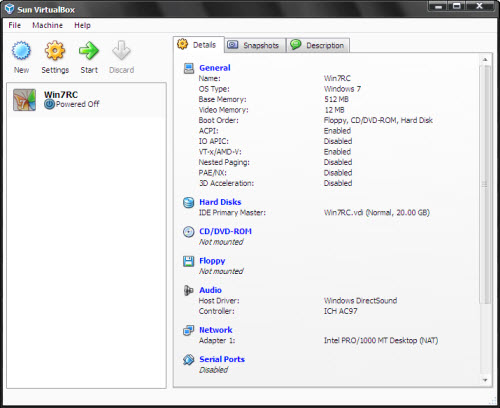Click the Powered Off status icon

coord(49,104)
